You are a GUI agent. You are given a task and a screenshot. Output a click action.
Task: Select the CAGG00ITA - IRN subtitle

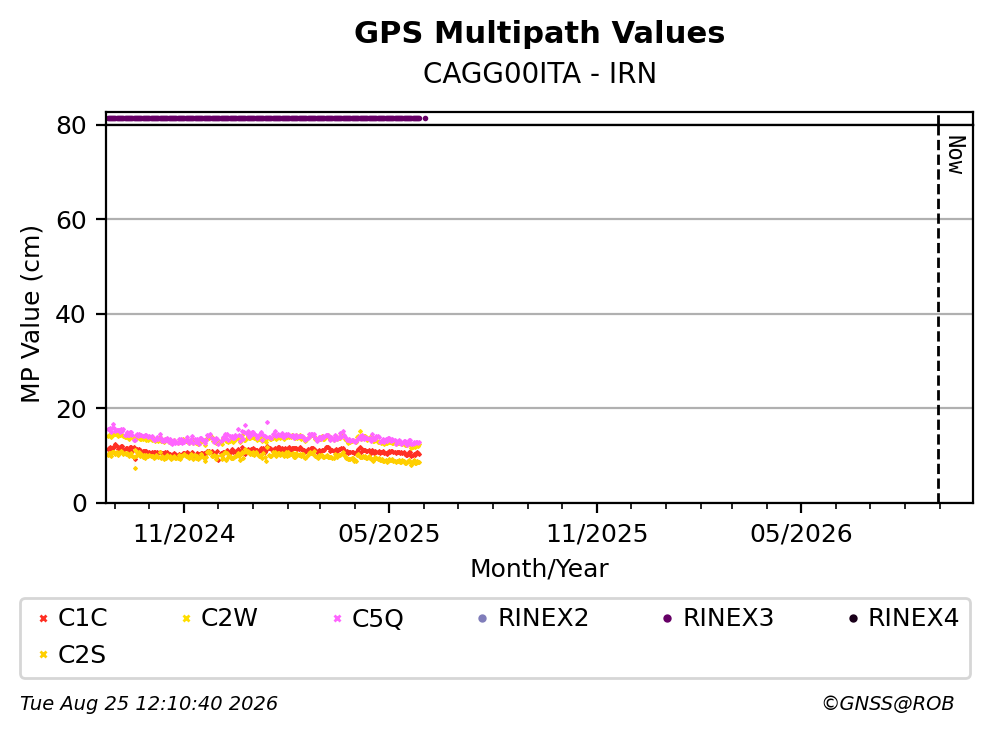point(539,73)
